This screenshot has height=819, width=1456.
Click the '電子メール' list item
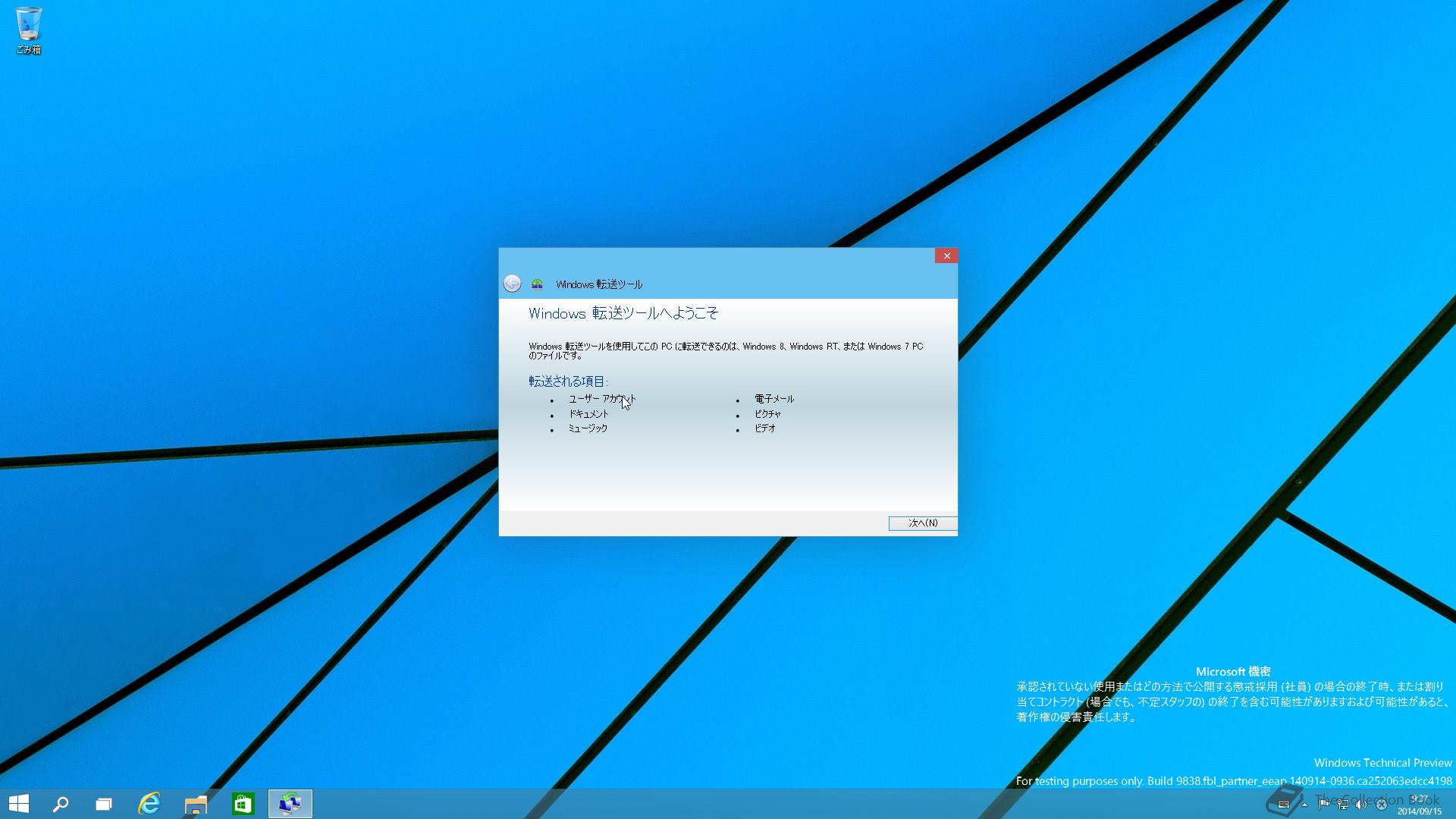tap(774, 399)
